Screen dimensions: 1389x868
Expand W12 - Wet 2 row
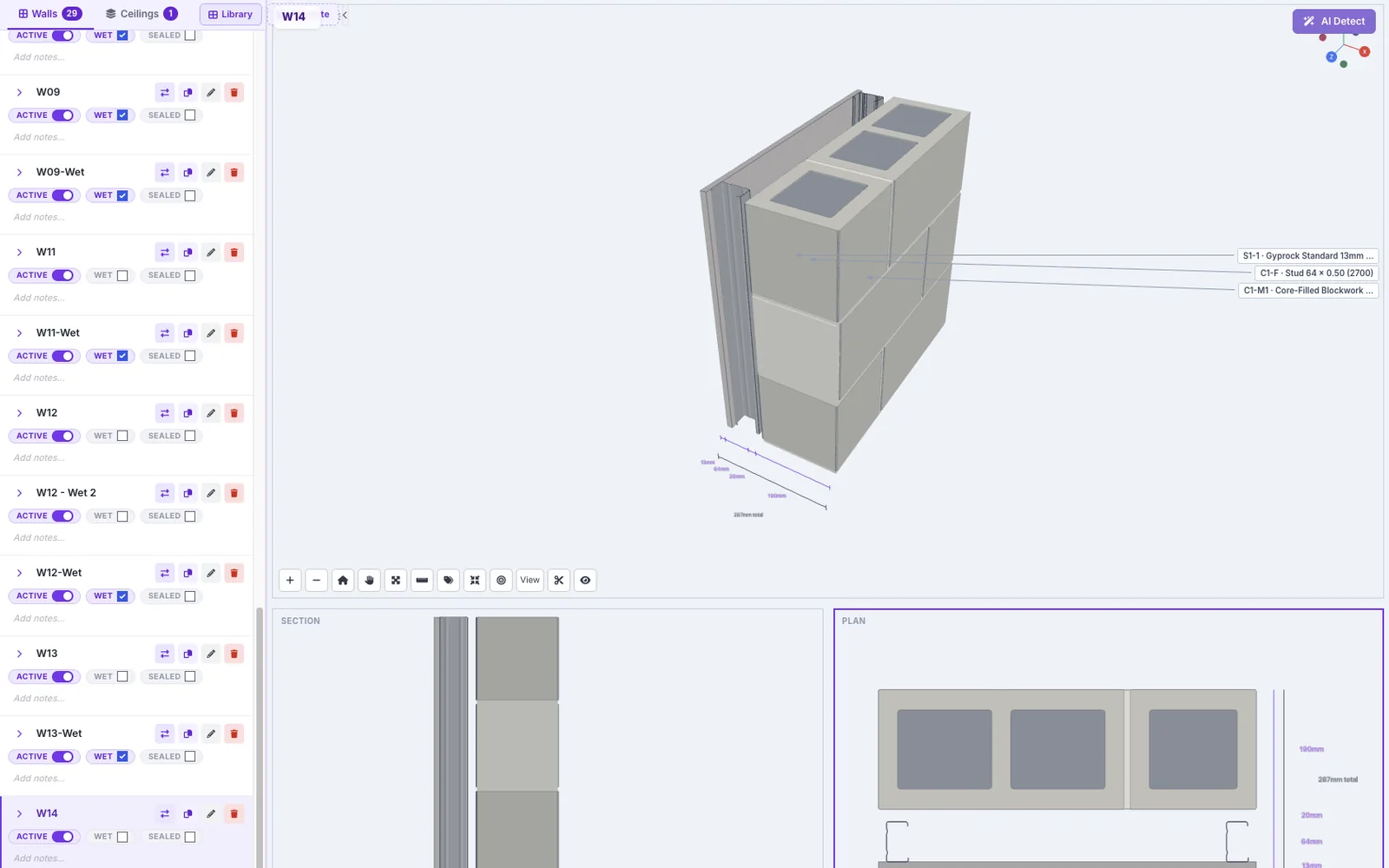click(x=19, y=492)
